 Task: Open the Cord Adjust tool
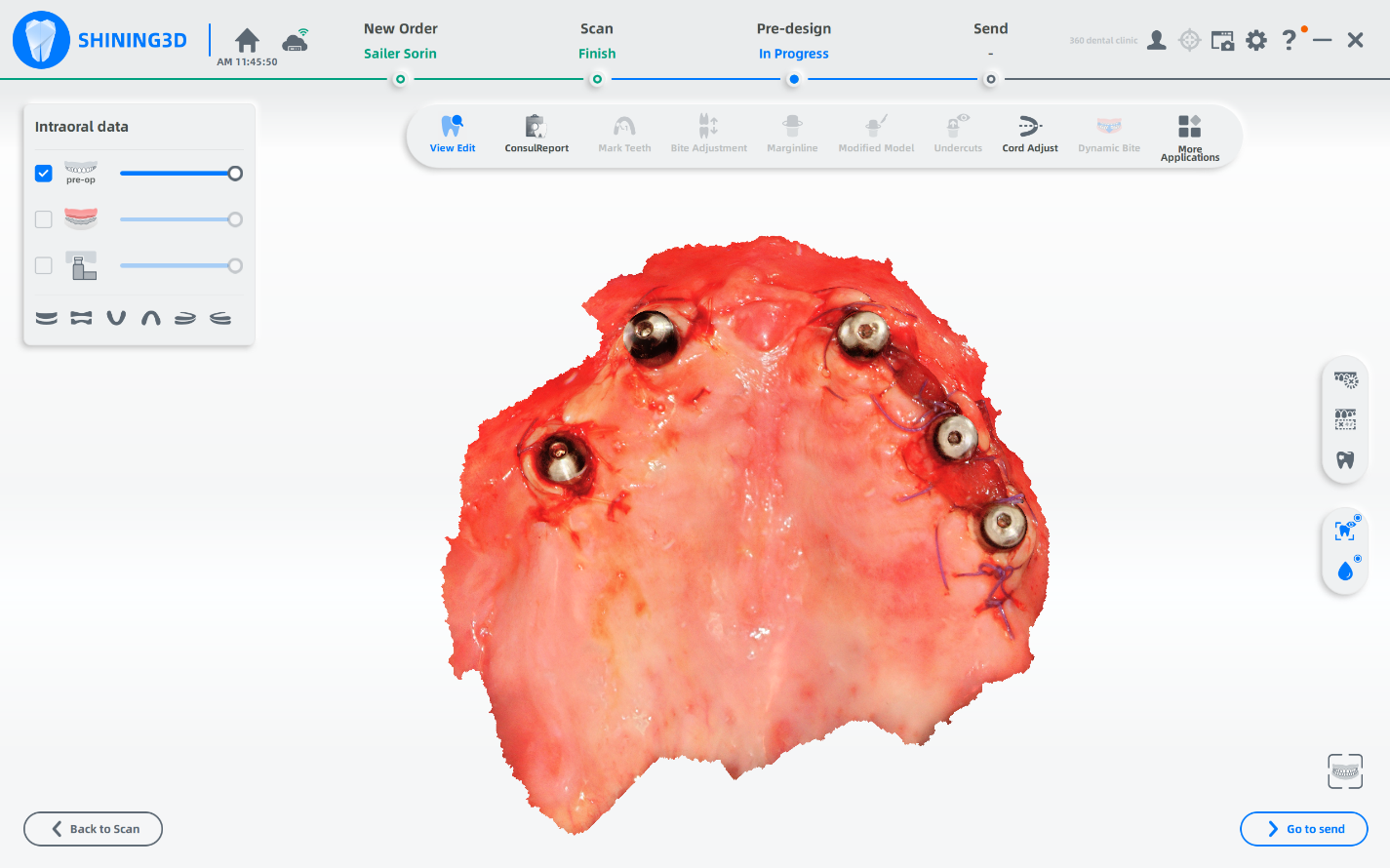1029,135
